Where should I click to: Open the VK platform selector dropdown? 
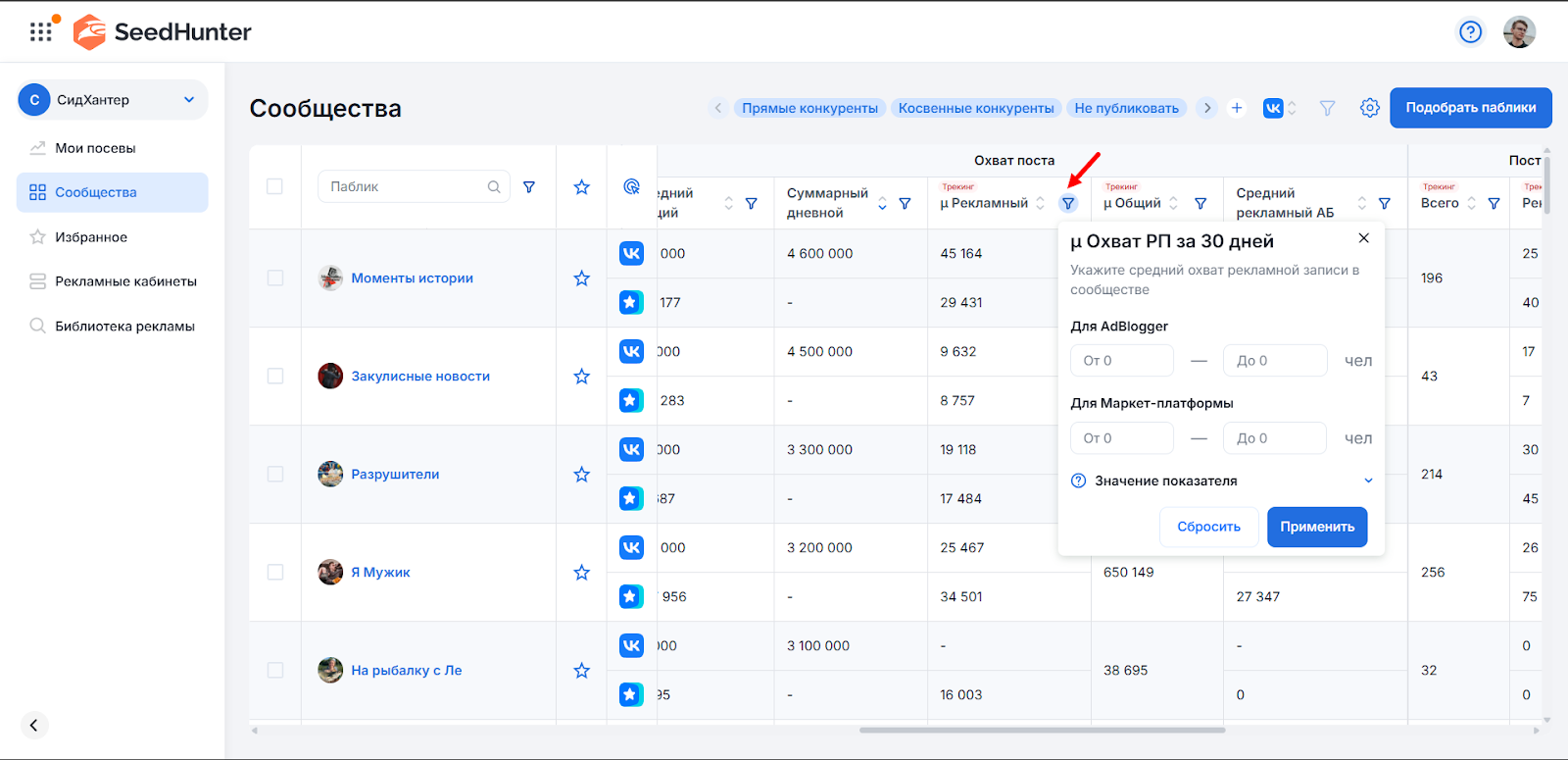pos(1279,108)
